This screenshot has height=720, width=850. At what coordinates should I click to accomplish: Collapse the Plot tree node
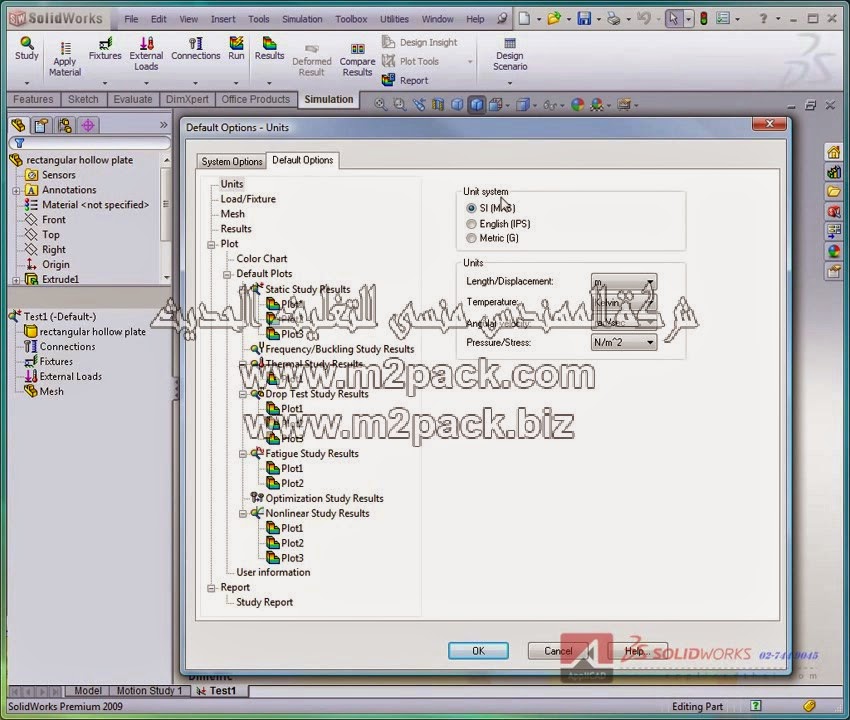211,245
